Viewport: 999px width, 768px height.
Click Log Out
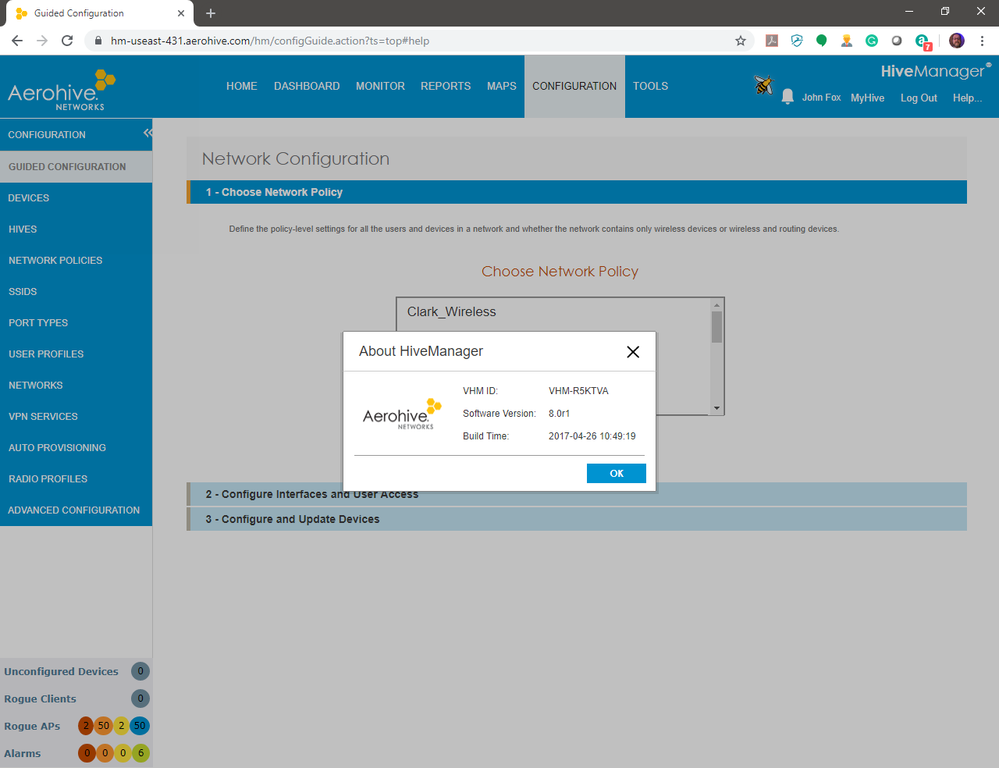coord(919,98)
